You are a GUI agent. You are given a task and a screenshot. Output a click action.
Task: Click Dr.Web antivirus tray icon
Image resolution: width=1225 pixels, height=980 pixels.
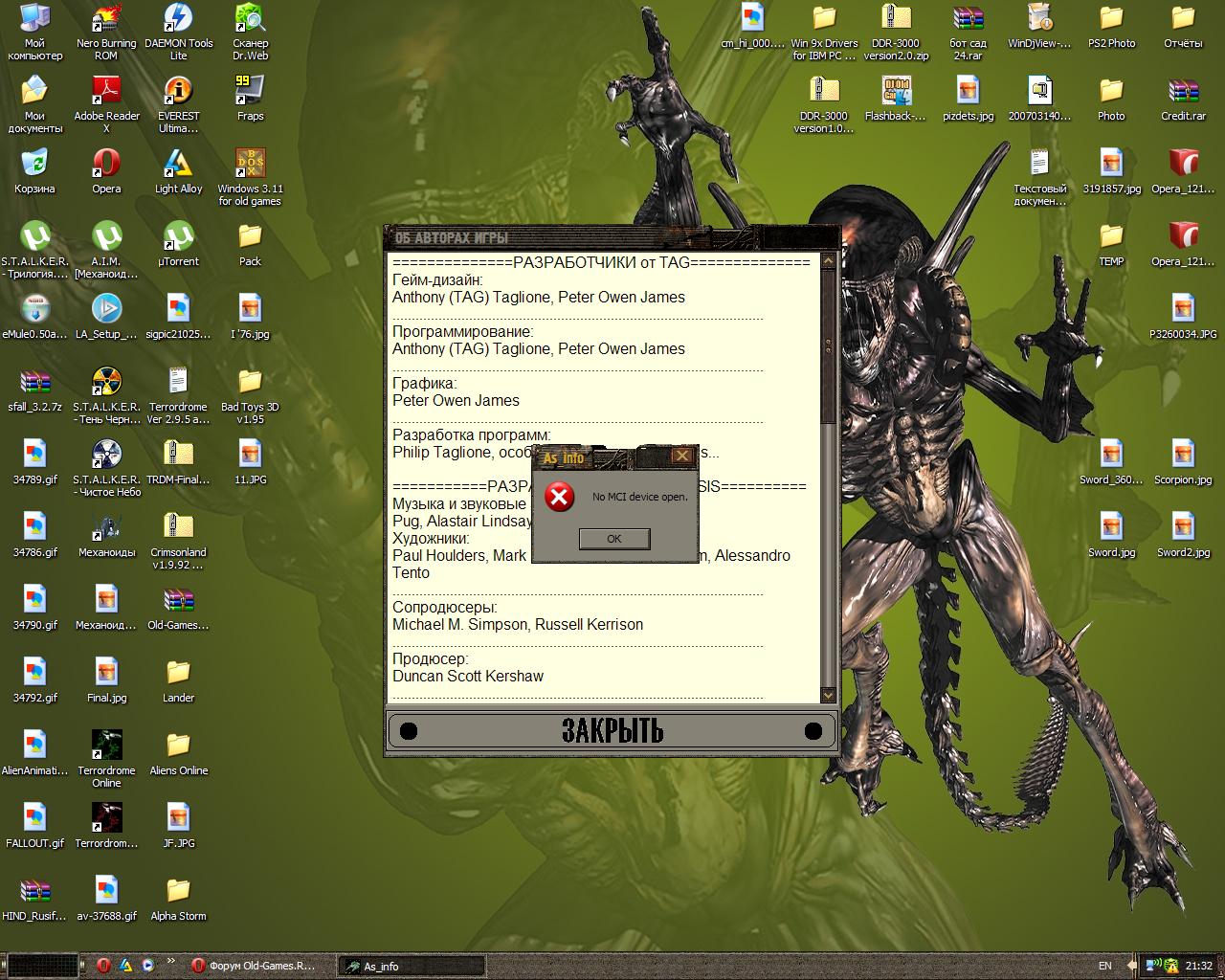click(x=1171, y=966)
